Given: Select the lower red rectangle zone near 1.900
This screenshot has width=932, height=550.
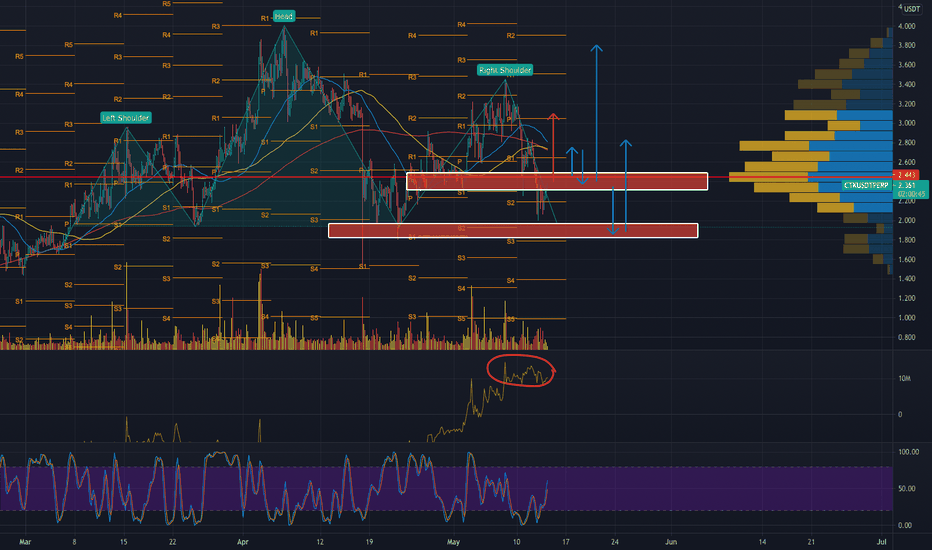Looking at the screenshot, I should (x=513, y=231).
